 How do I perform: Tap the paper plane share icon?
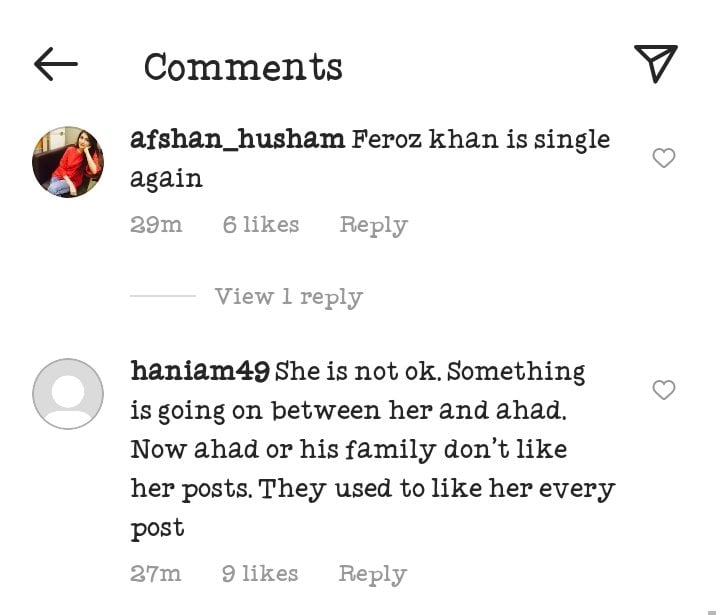click(x=656, y=63)
